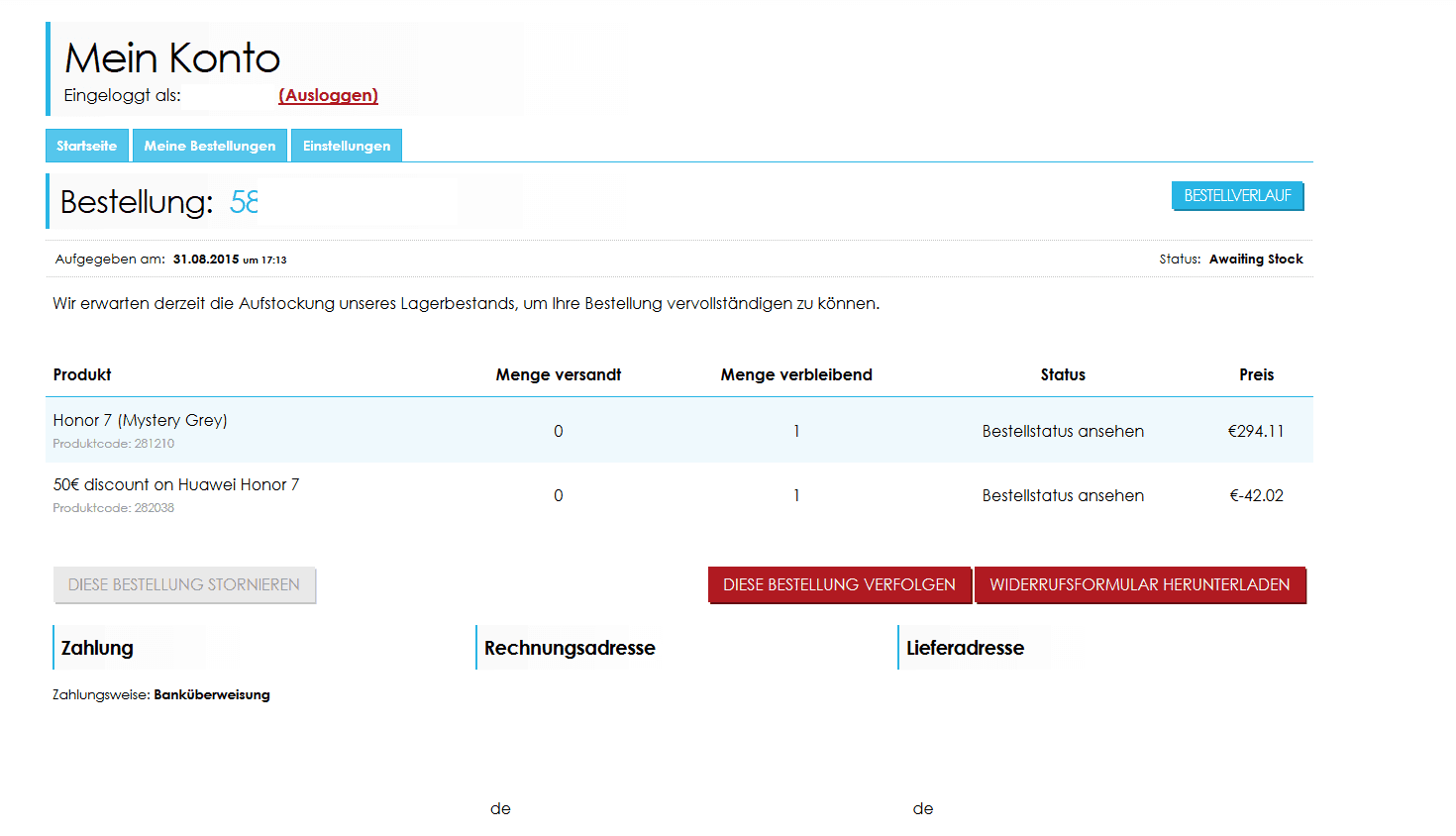Click the Zahlung section heading
Image resolution: width=1456 pixels, height=836 pixels.
click(x=97, y=648)
